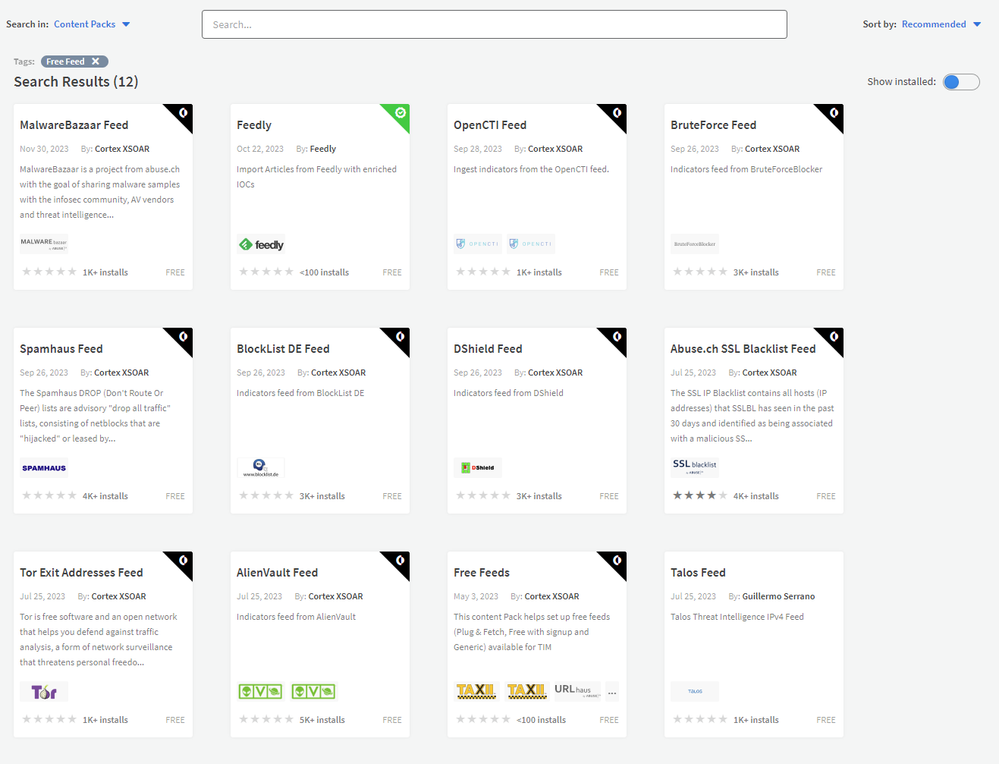
Task: Click 'May 3, 2023' date on Free Feeds card
Action: (476, 596)
